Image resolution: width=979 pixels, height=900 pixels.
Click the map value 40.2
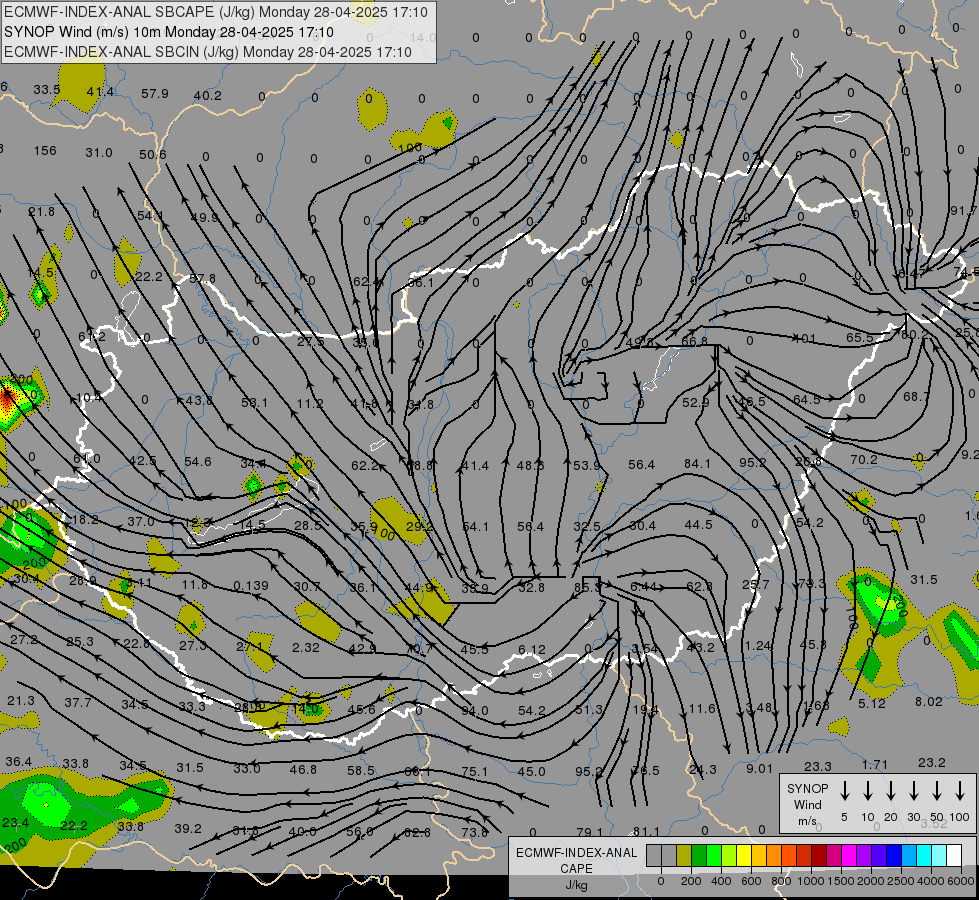point(207,96)
